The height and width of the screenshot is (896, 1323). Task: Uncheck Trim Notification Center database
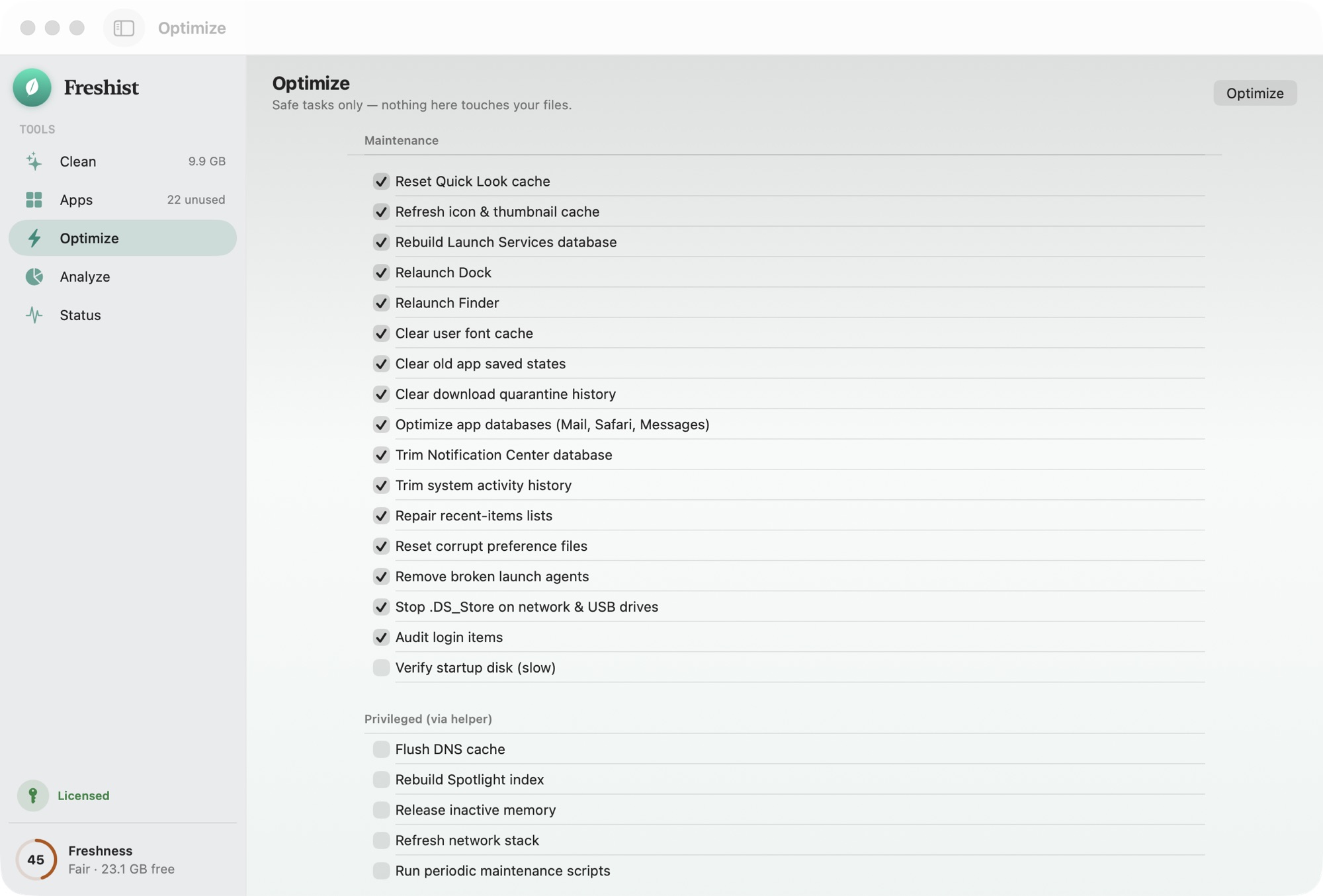coord(381,455)
